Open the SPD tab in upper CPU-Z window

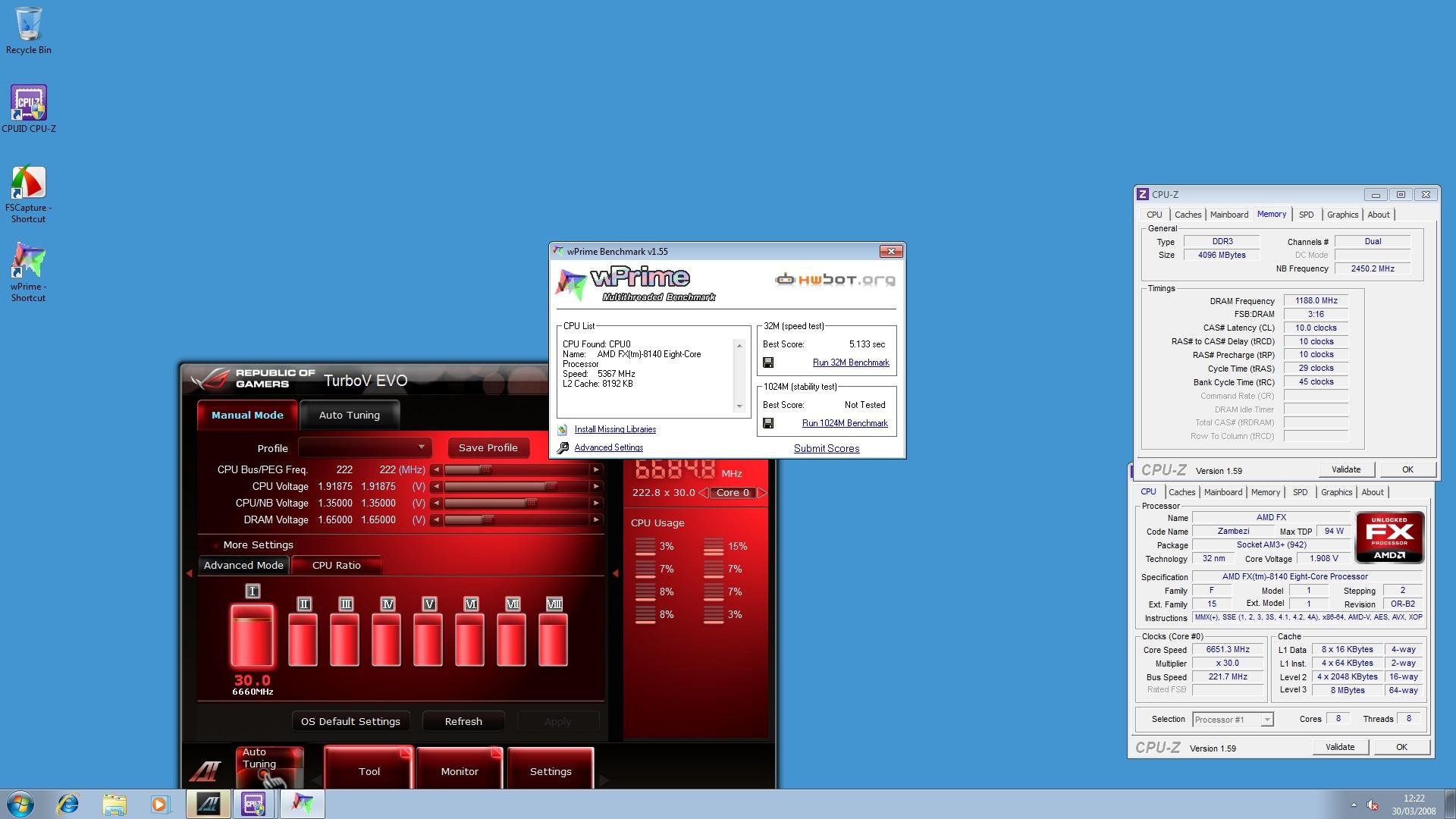click(1306, 215)
